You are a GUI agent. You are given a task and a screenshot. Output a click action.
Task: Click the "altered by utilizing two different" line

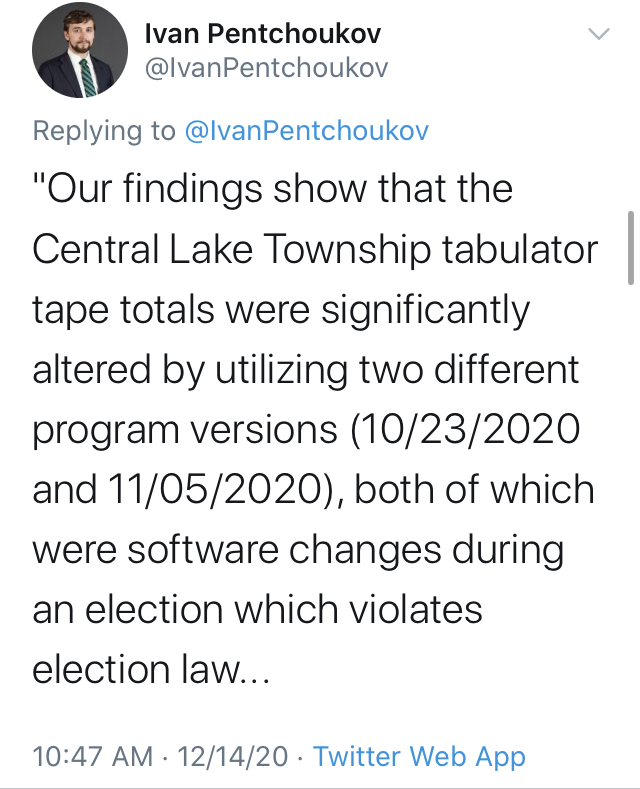(306, 370)
